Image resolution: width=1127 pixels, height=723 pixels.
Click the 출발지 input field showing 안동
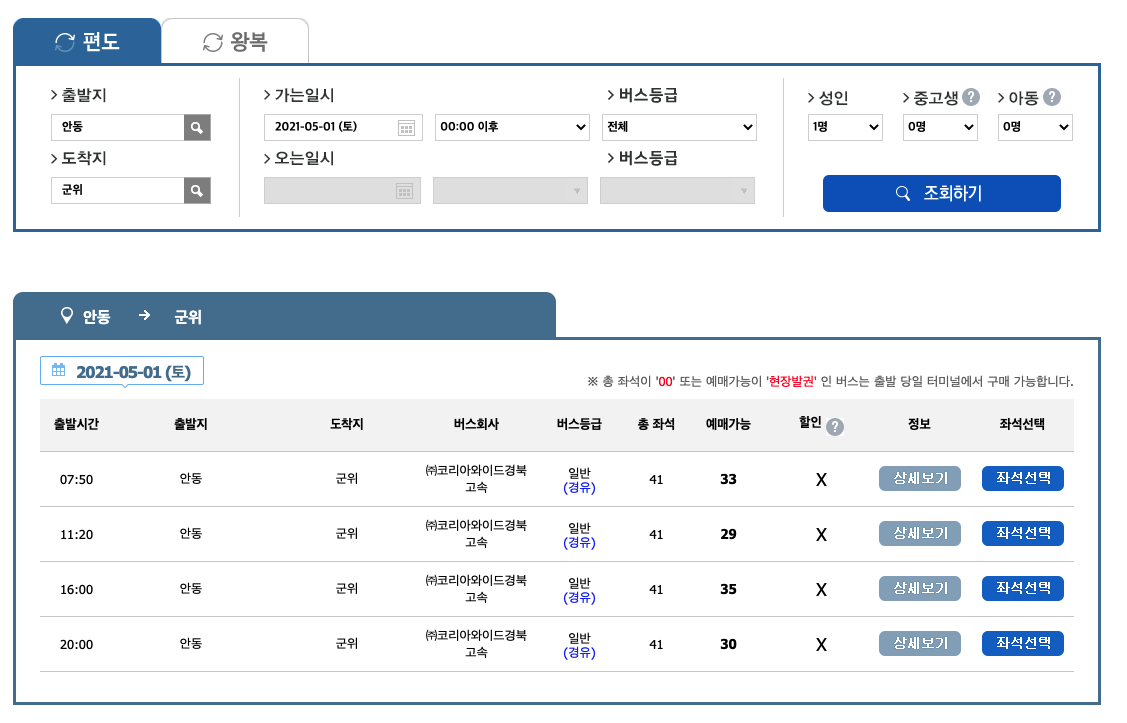[x=120, y=127]
